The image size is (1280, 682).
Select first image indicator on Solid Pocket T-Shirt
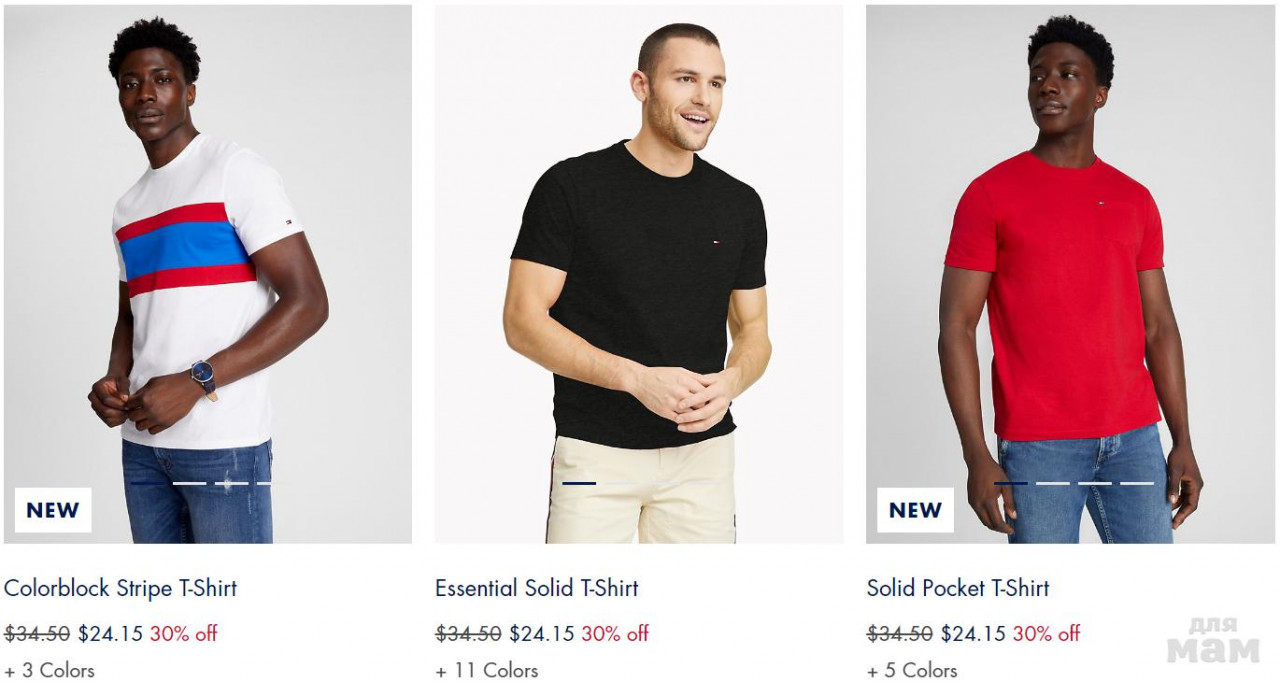[1011, 483]
